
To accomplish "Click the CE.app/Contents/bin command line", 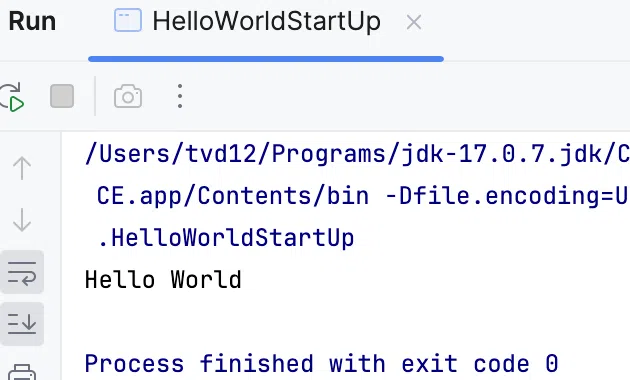I will (x=362, y=196).
